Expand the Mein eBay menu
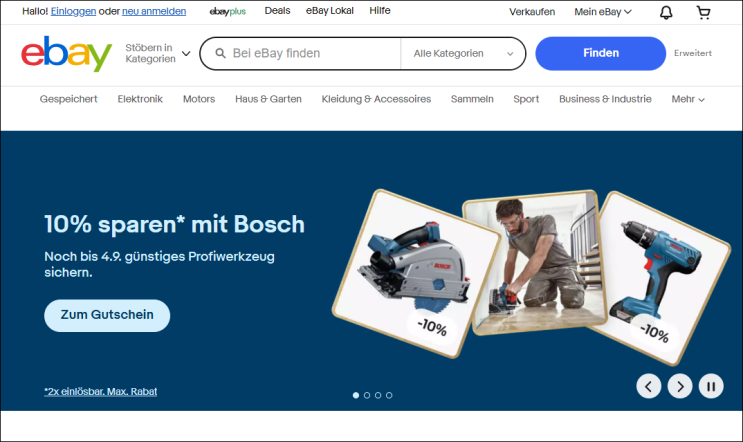This screenshot has width=743, height=442. (603, 12)
